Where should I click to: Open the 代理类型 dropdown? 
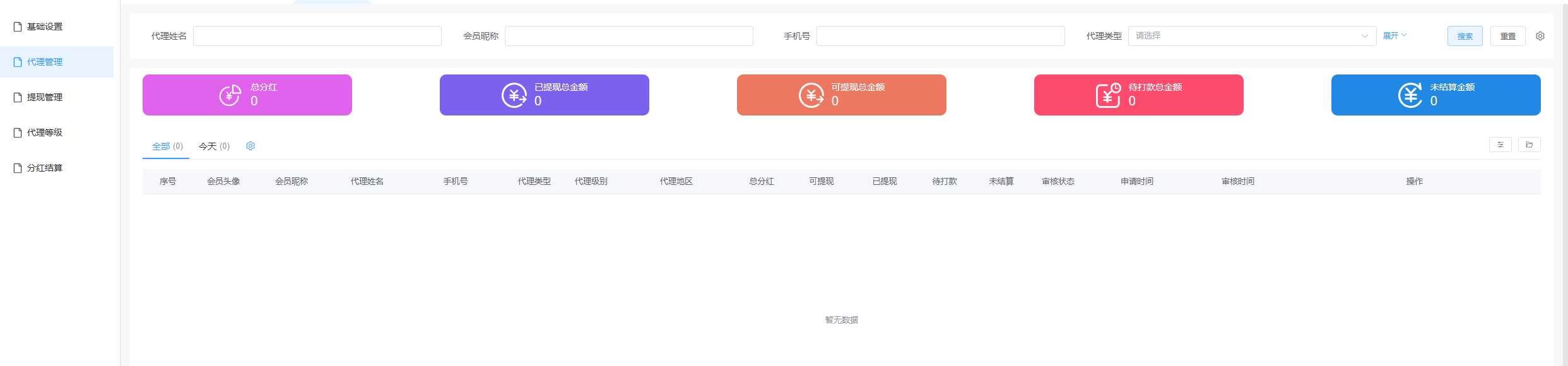1253,36
